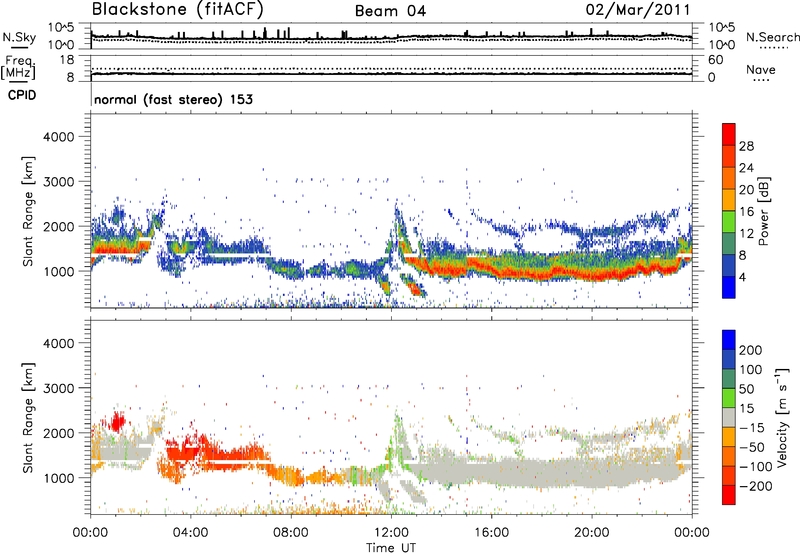Click the '4' label on Power color bar
Image resolution: width=800 pixels, height=554 pixels.
coord(743,277)
